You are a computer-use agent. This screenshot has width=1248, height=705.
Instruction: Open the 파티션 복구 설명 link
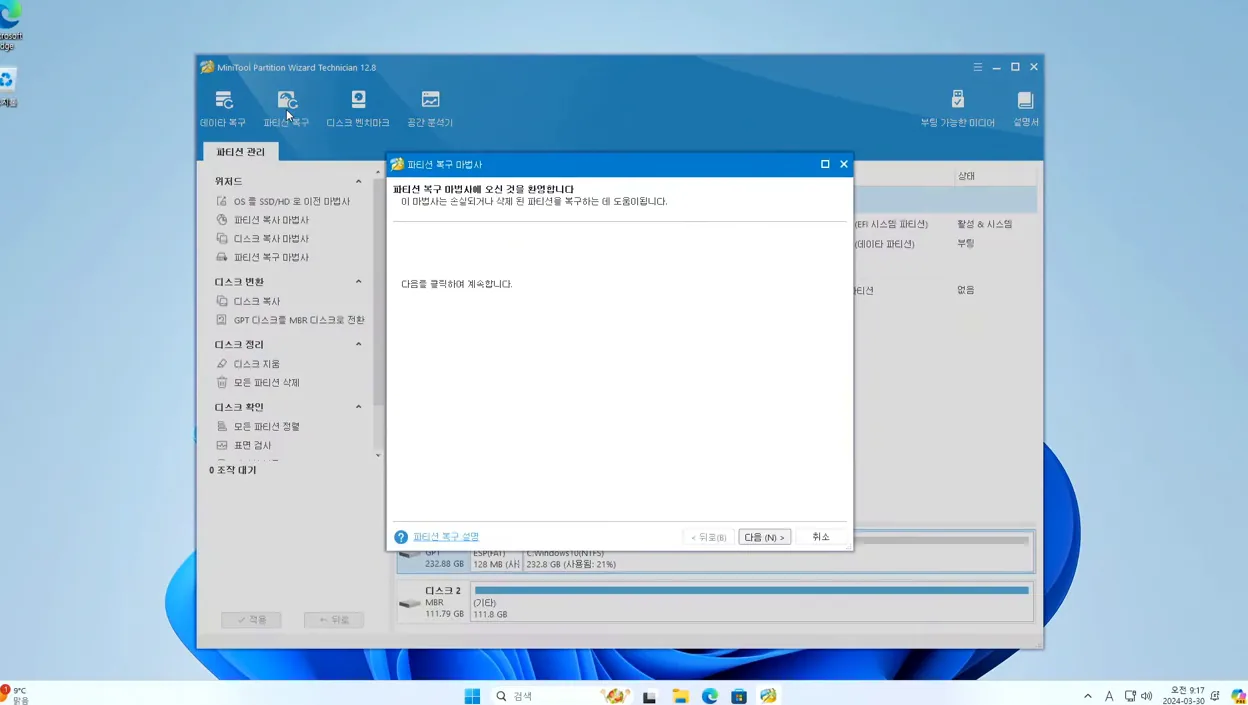point(446,537)
